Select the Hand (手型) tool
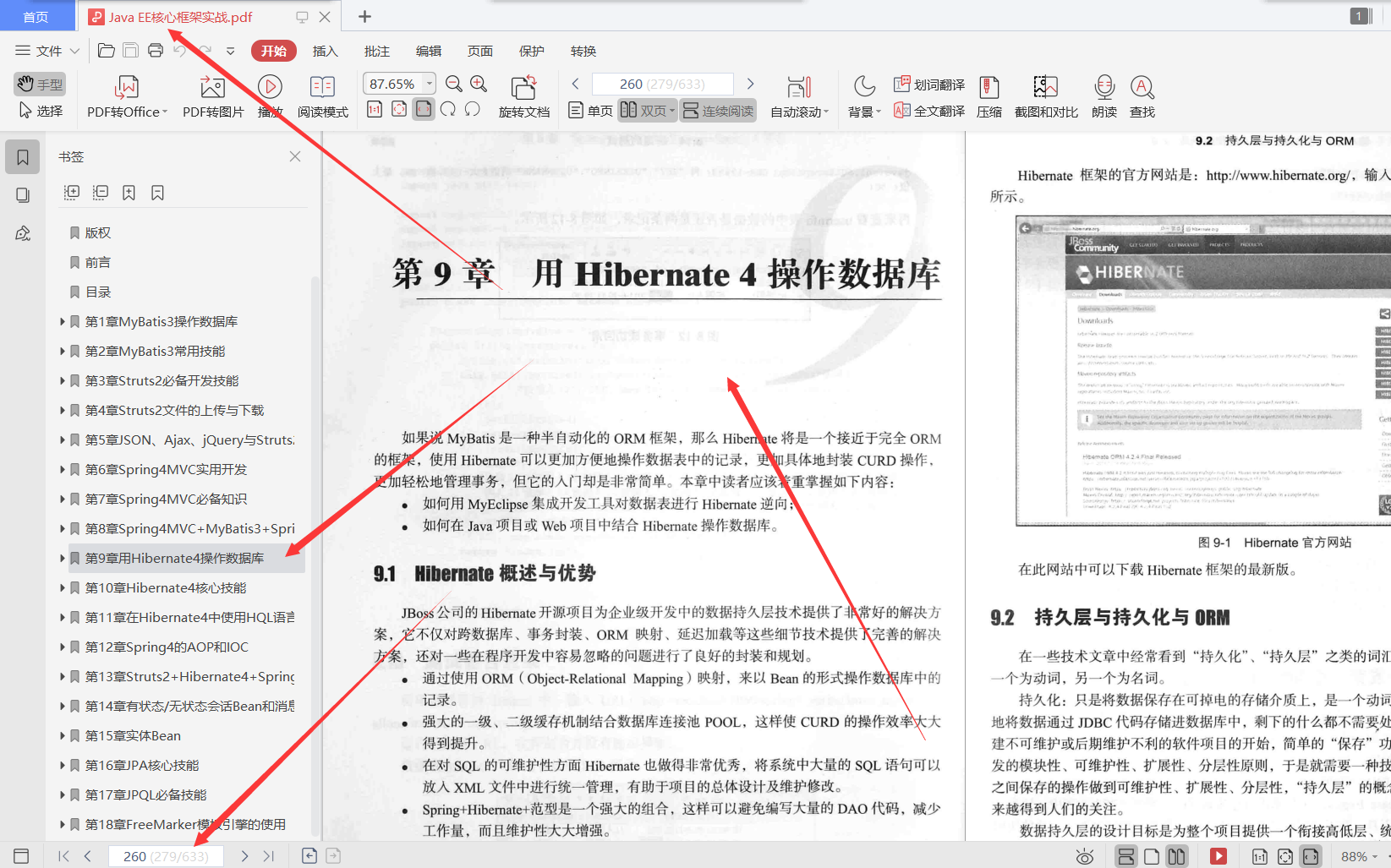The image size is (1391, 868). pos(40,84)
